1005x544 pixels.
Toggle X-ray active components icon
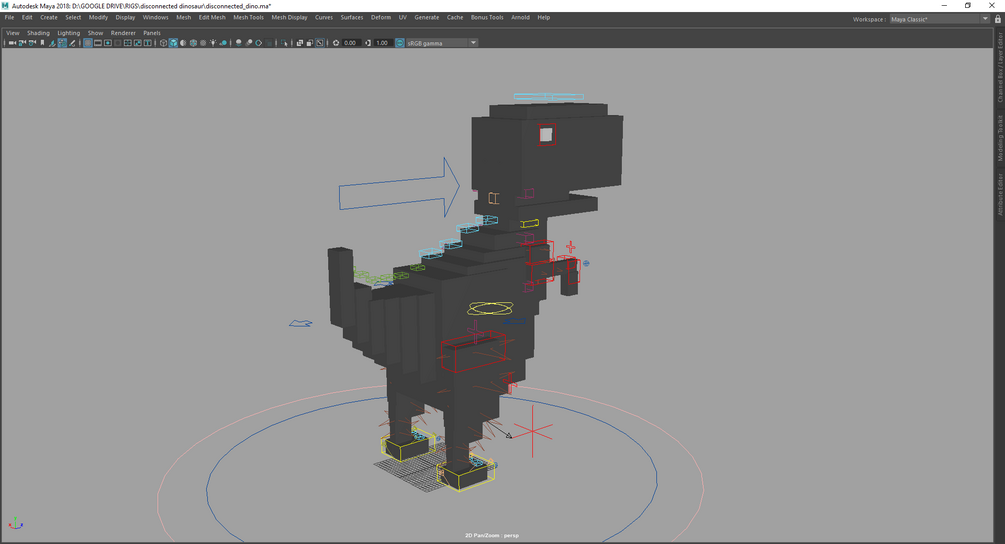click(x=310, y=43)
